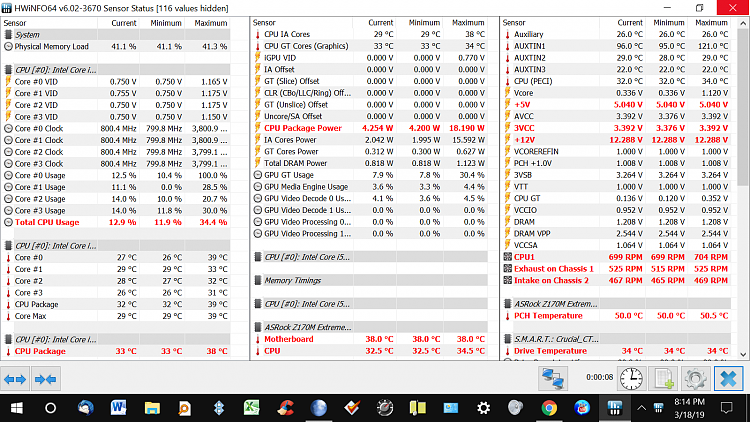Select the DRAM VPP row
Viewport: 750px width, 422px height.
click(x=617, y=233)
